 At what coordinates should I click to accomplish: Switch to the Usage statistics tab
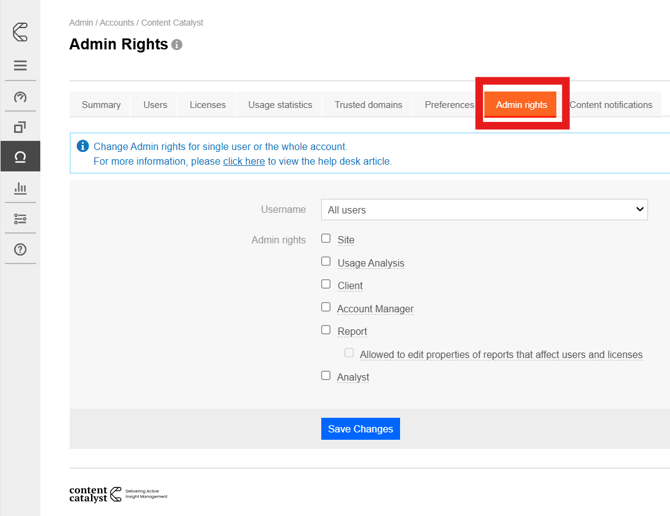(x=280, y=105)
